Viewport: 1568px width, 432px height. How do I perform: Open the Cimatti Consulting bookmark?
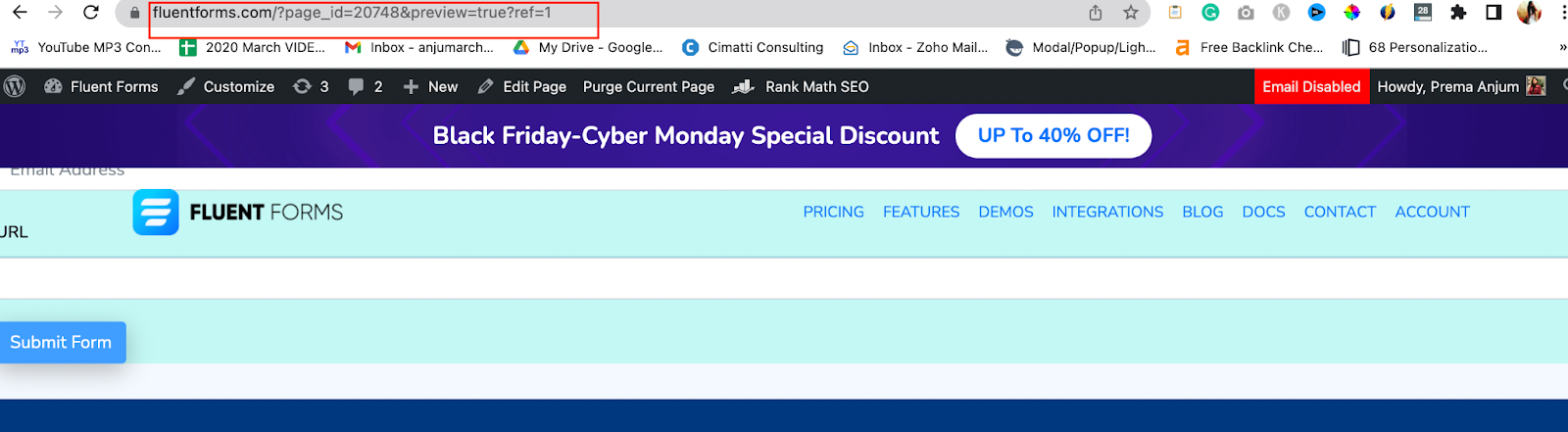[754, 47]
